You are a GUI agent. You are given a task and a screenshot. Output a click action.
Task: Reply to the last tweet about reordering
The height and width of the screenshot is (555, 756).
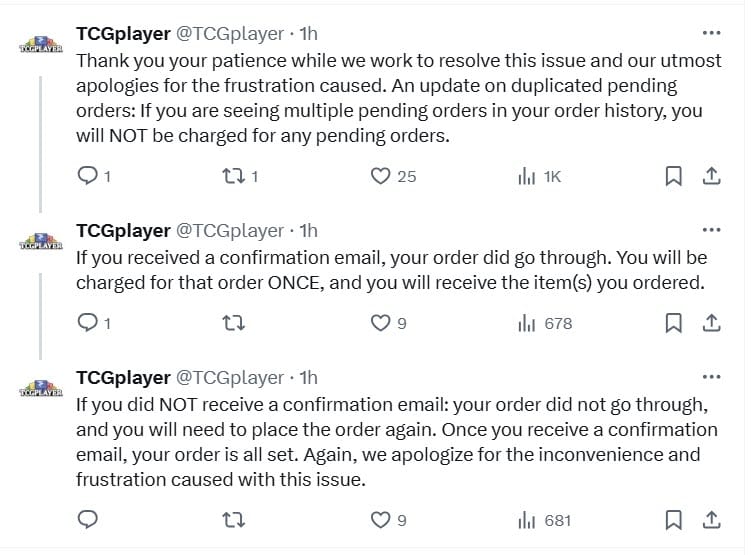tap(88, 520)
